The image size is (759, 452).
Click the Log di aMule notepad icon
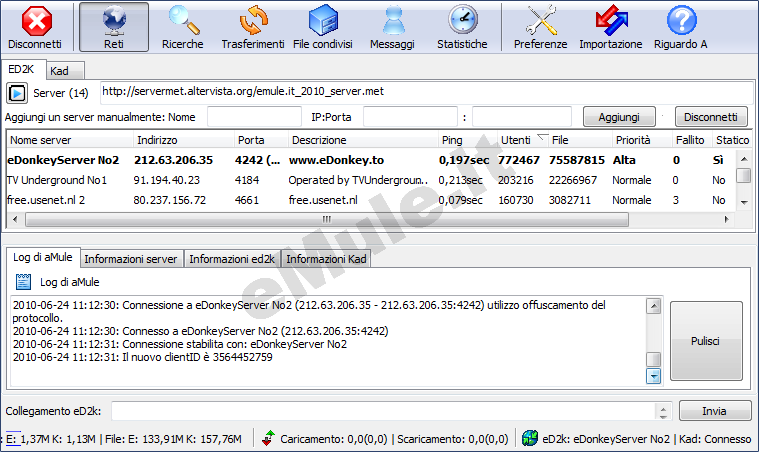tap(23, 282)
